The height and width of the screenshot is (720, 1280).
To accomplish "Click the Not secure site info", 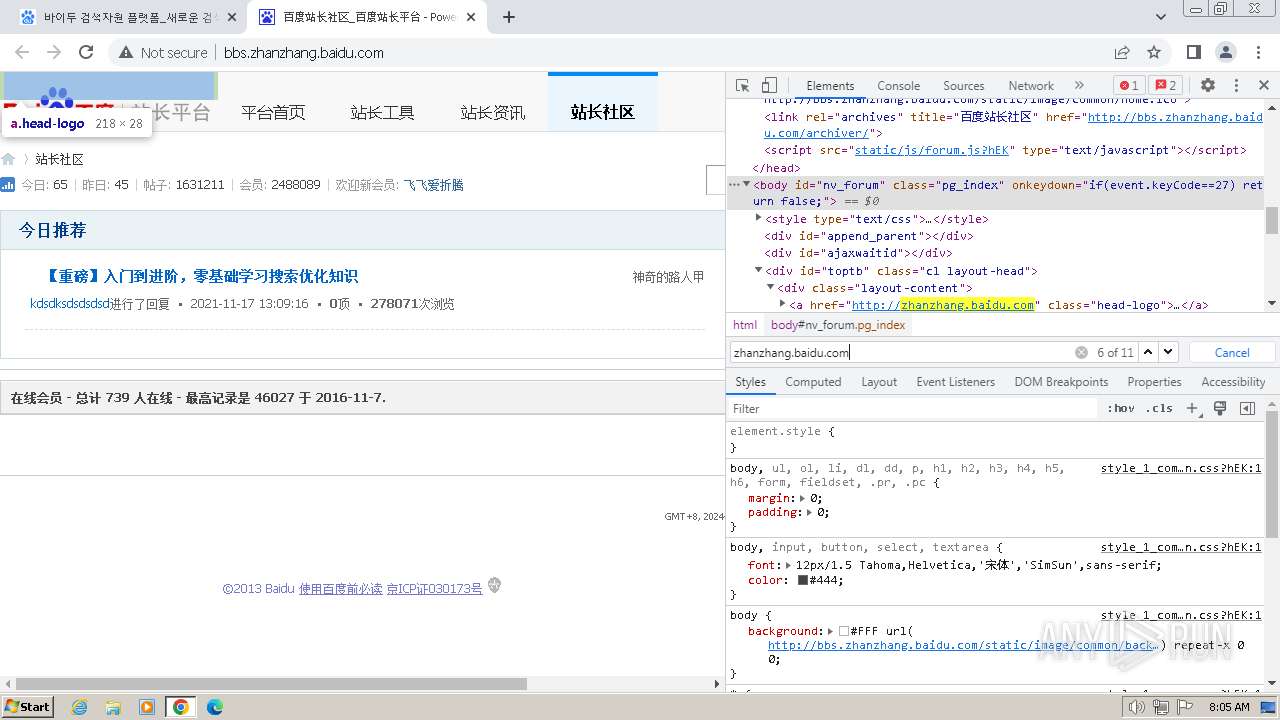I will [x=163, y=52].
